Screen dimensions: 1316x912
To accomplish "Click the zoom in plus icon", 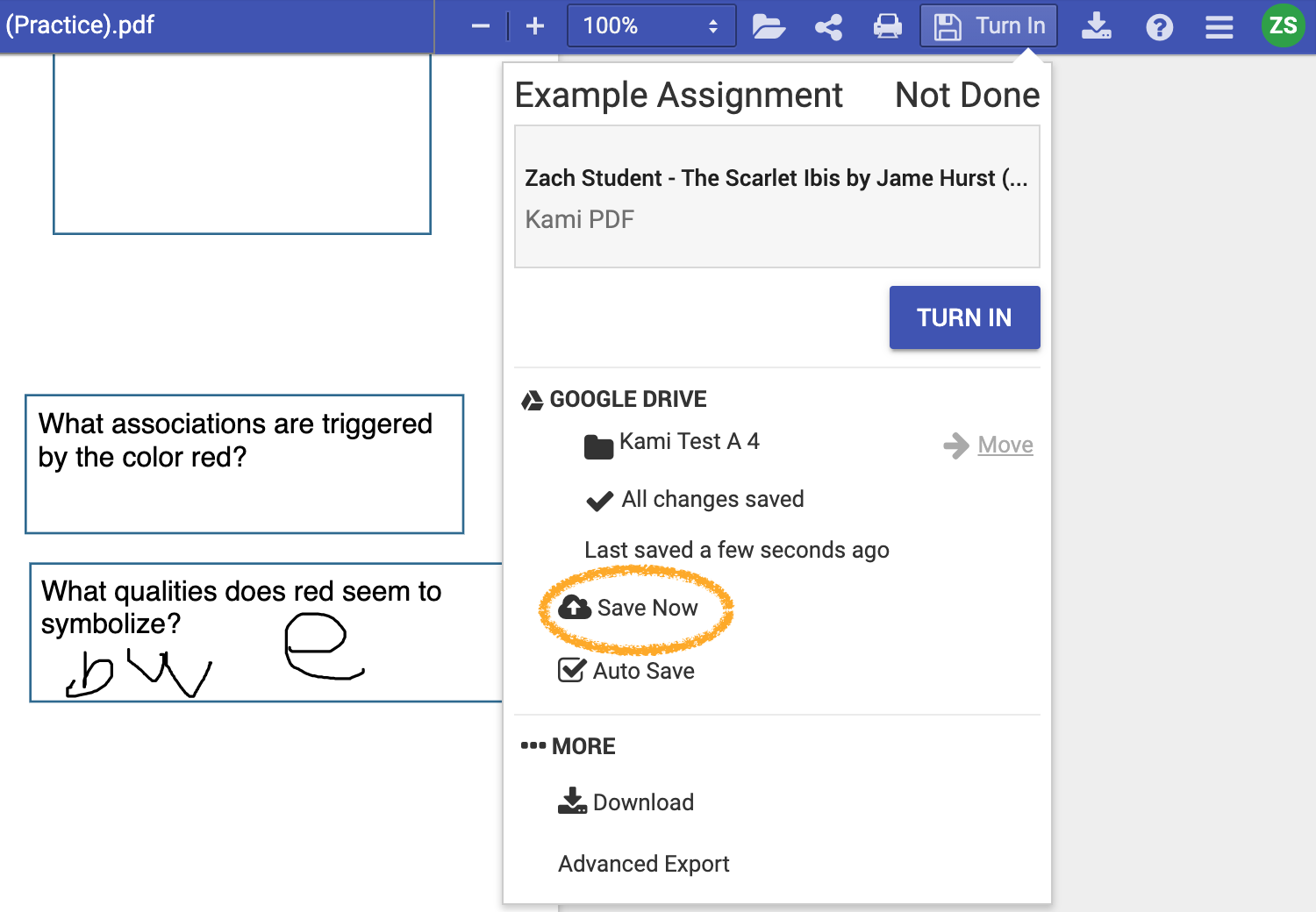I will click(535, 26).
